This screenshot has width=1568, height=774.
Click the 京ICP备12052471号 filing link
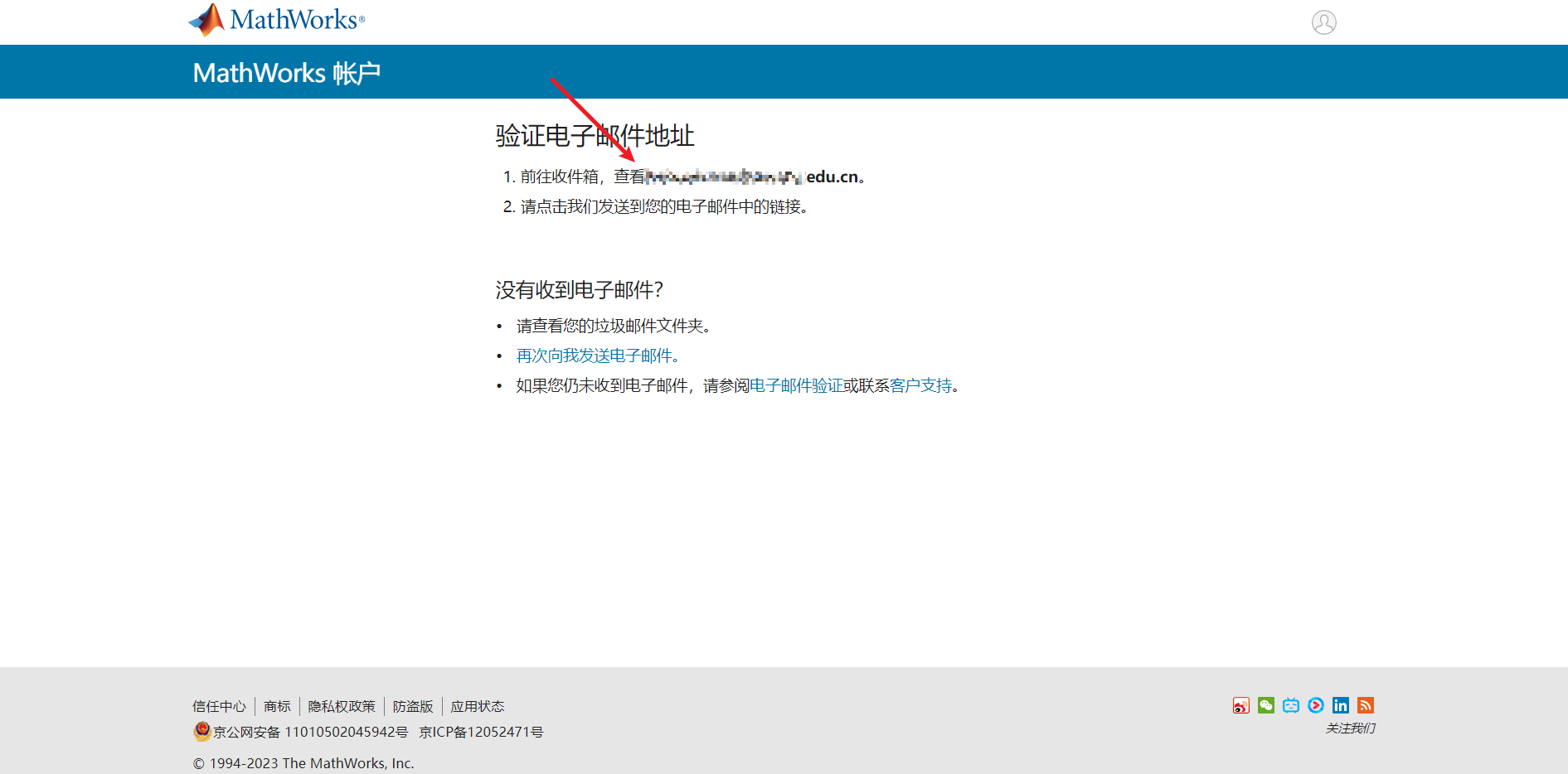click(480, 732)
